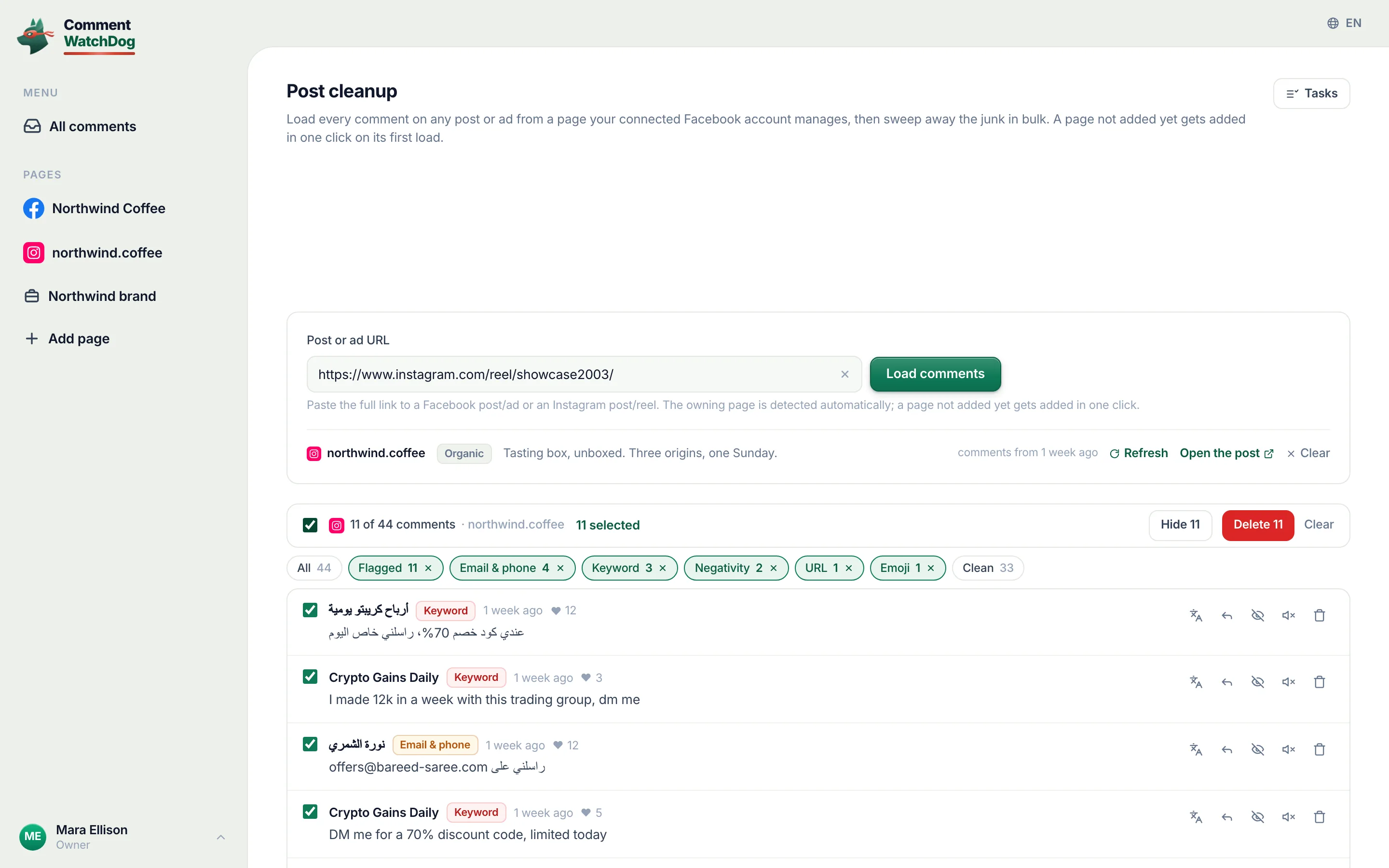Open the Northwind brand group
Screen dimensions: 1389x868
pyautogui.click(x=90, y=296)
